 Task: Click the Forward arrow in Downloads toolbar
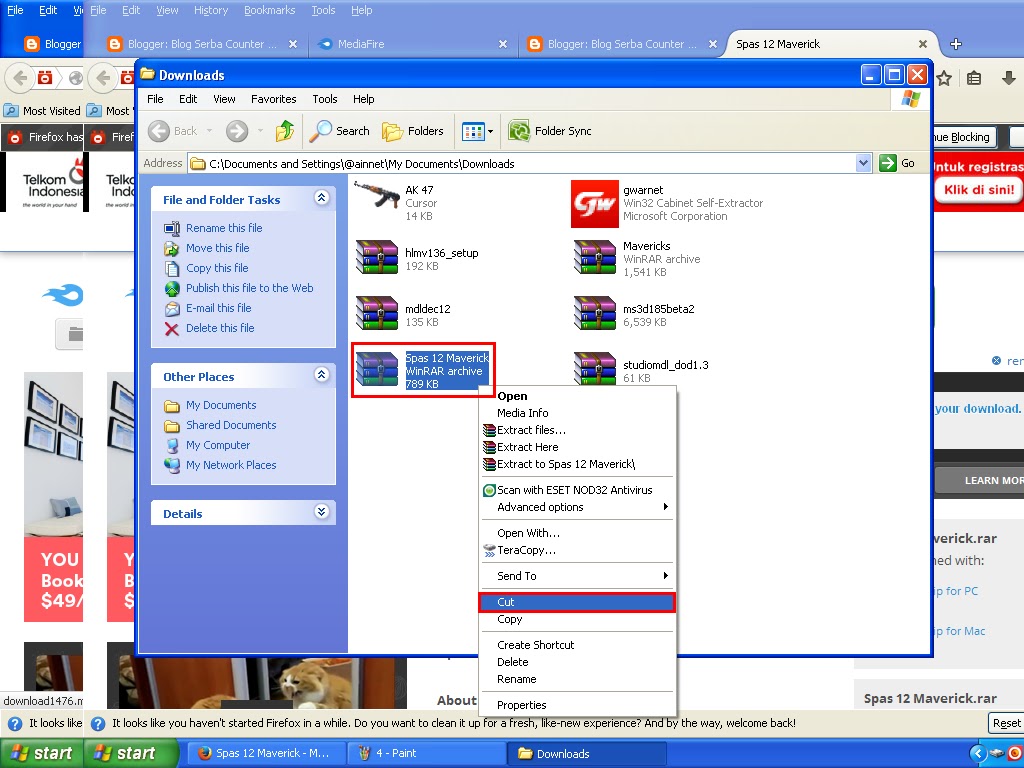pos(237,131)
